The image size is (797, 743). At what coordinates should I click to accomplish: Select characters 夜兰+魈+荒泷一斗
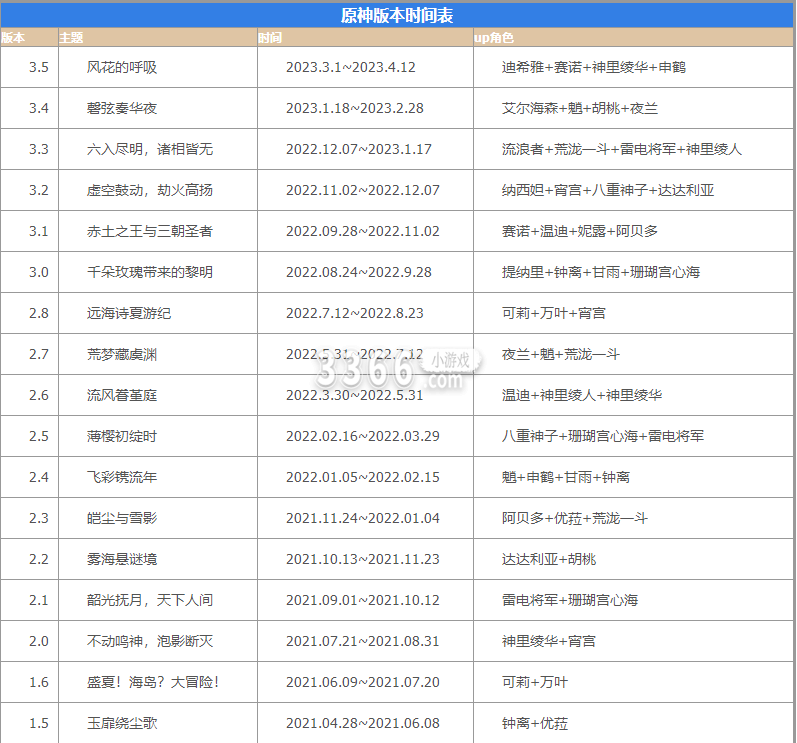(x=561, y=354)
